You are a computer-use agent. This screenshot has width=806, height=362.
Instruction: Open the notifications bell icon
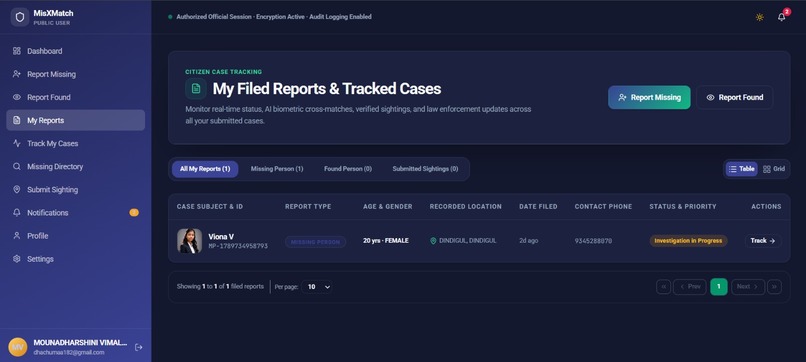point(781,17)
